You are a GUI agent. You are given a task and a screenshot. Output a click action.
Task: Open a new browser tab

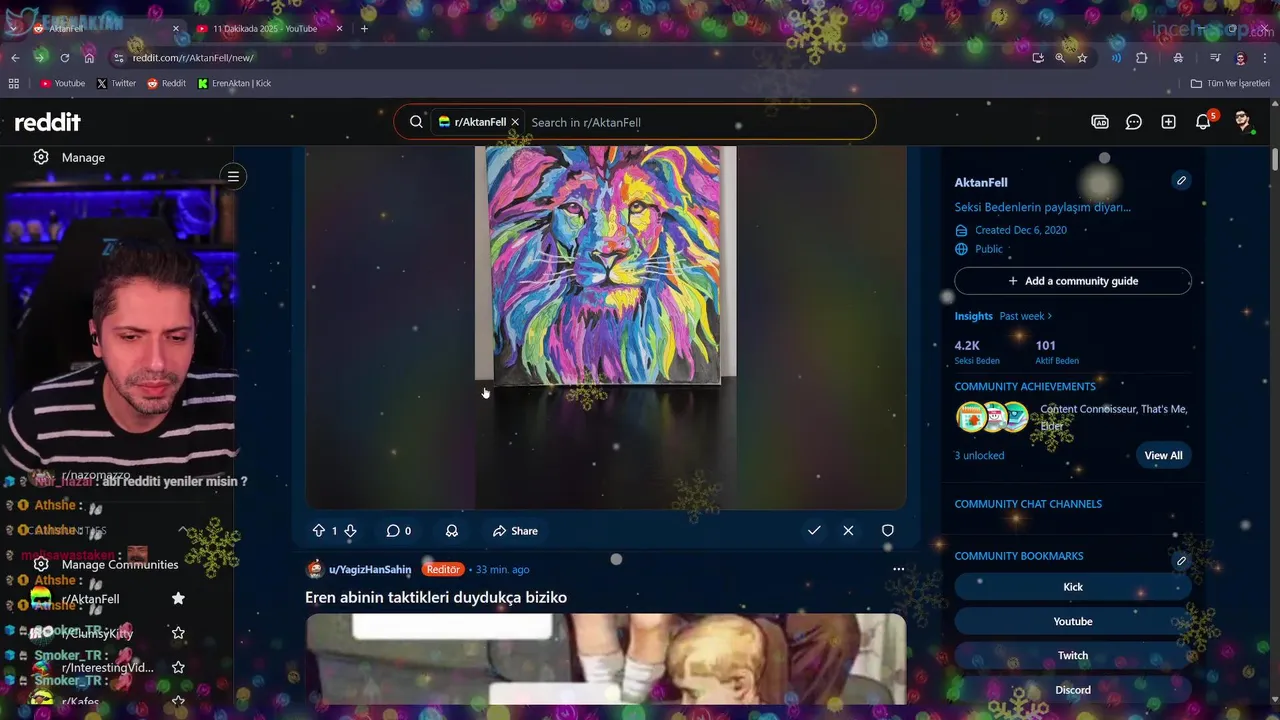click(364, 28)
